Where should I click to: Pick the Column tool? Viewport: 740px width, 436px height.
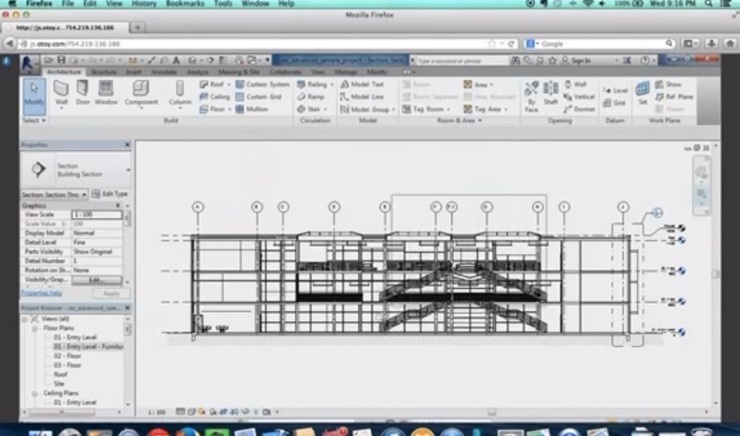tap(180, 93)
